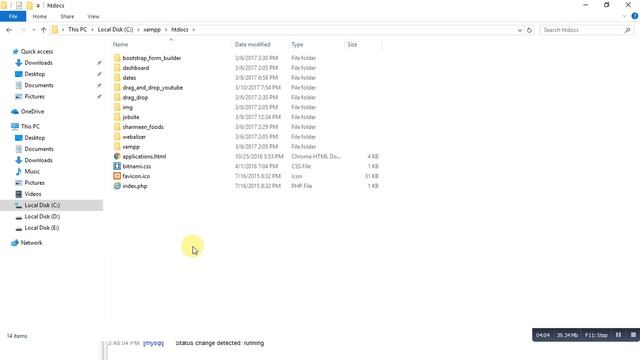Viewport: 640px width, 360px height.
Task: Click the properties icon in title bar
Action: pyautogui.click(x=19, y=5)
